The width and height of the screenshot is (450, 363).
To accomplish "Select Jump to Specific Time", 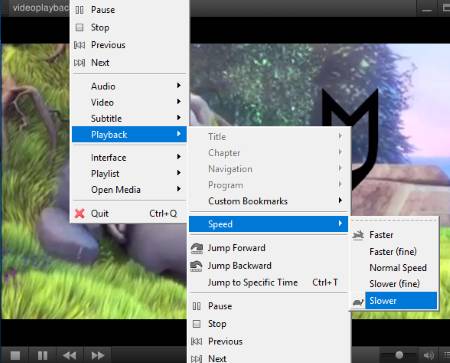I will (x=269, y=282).
